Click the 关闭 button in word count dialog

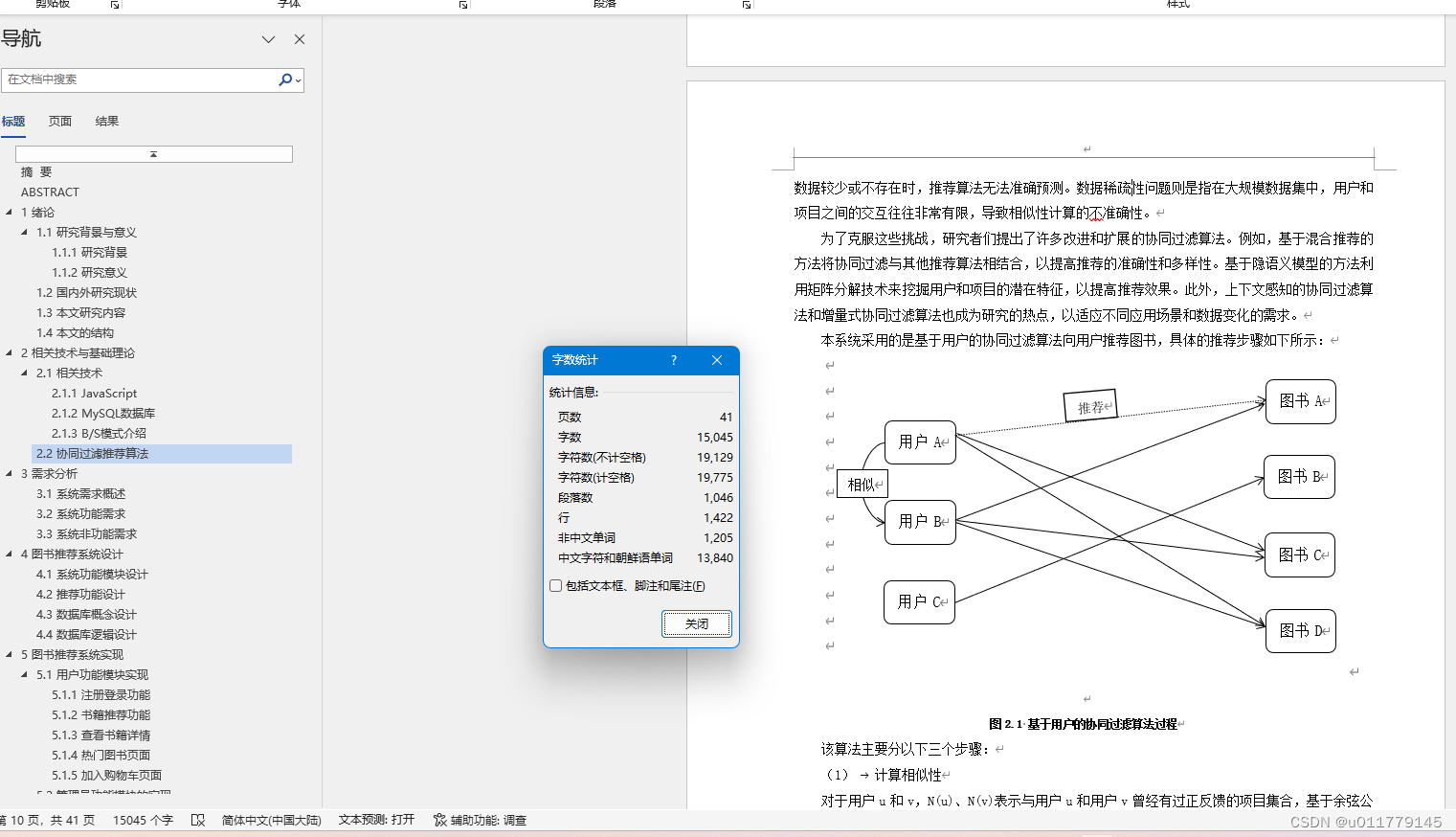[x=697, y=624]
